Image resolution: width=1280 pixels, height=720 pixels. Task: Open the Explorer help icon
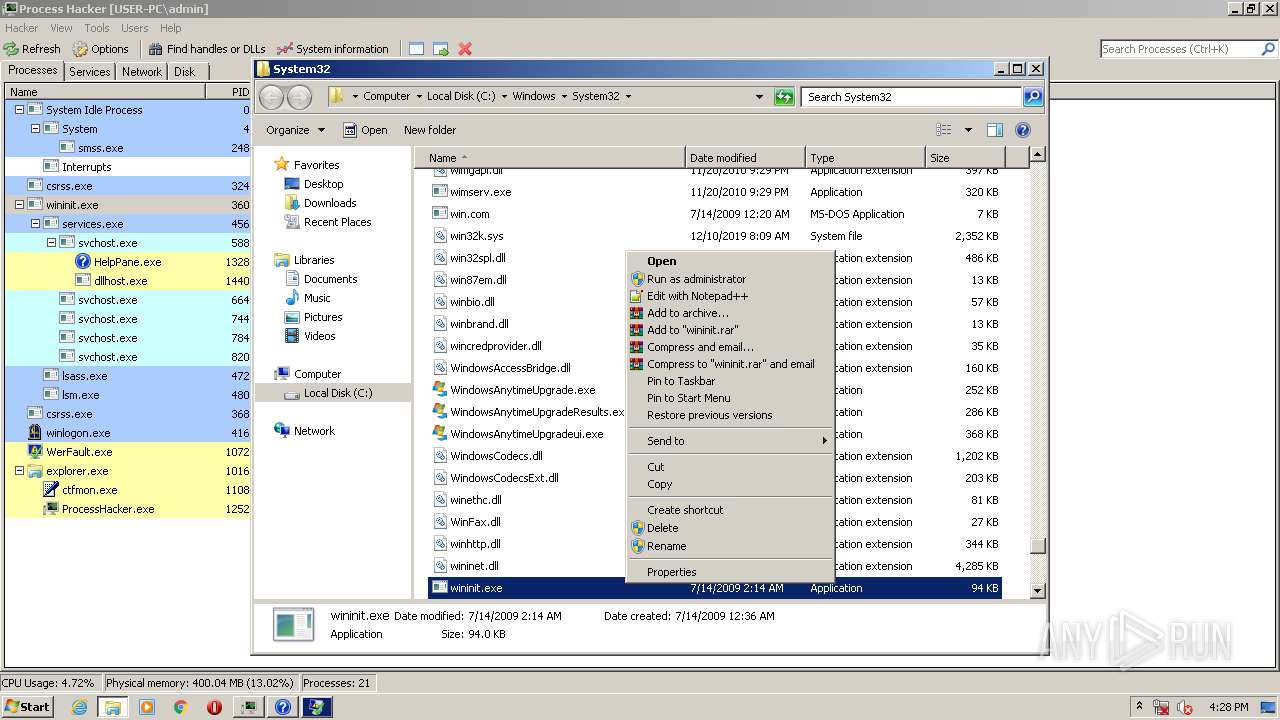[x=1023, y=130]
